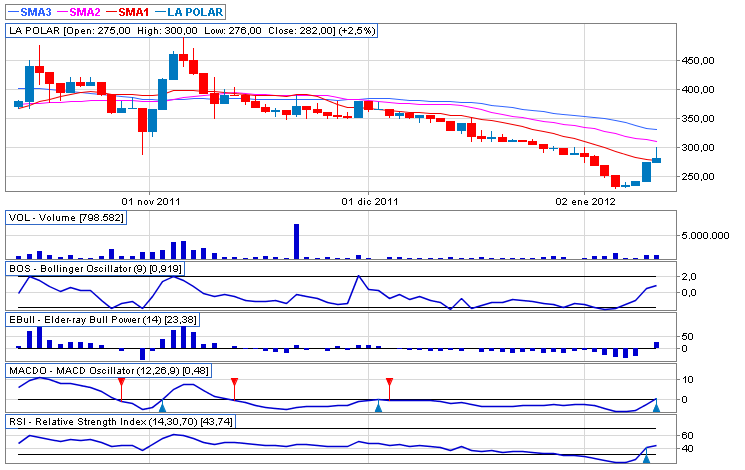Screen dimensions: 745x470
Task: Click the rightmost blue MACD buy marker
Action: click(x=656, y=405)
